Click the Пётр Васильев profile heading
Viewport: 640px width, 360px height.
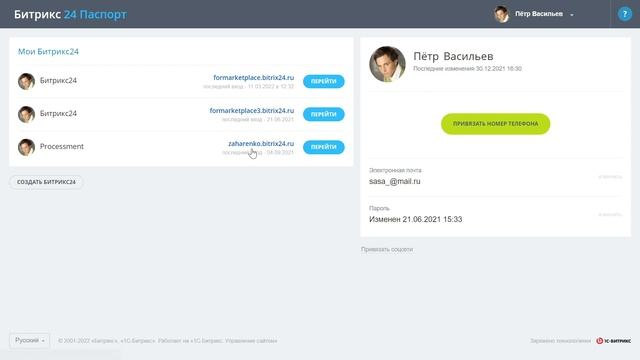453,56
